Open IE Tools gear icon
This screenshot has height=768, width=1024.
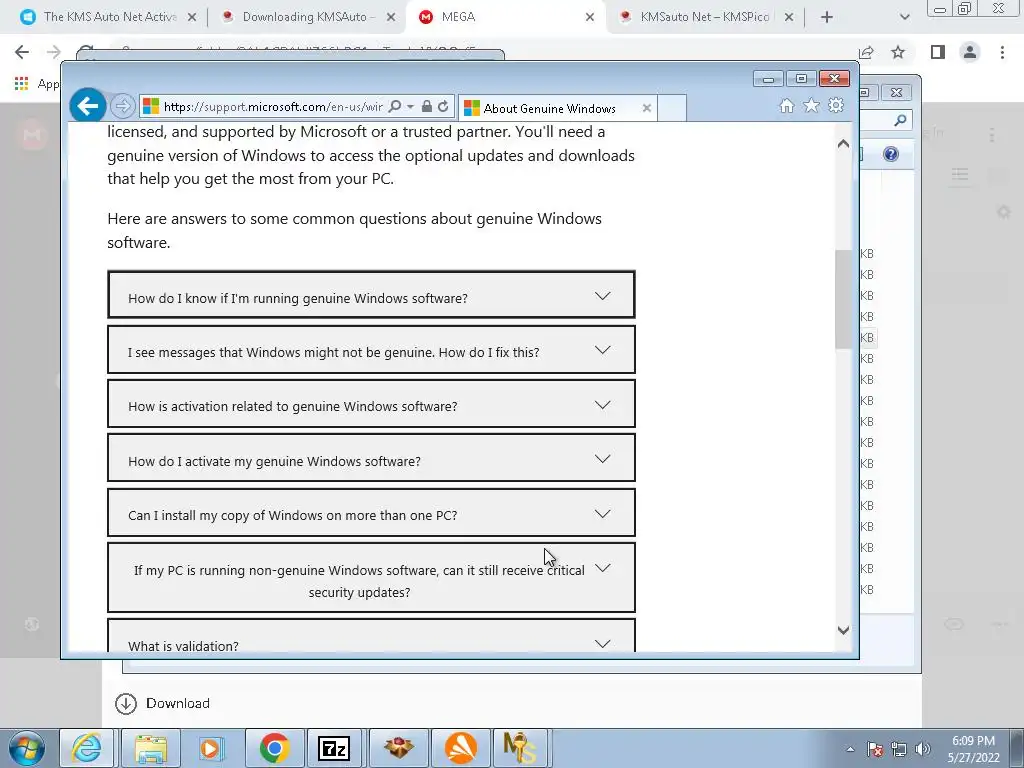tap(836, 105)
